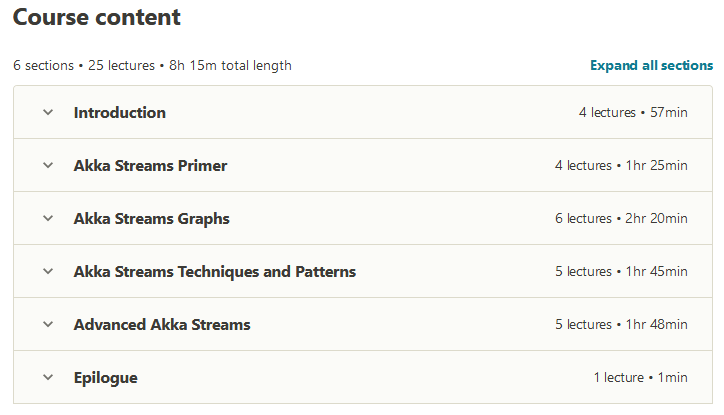Viewport: 724px width, 415px height.
Task: Select the Introduction section title
Action: 119,112
